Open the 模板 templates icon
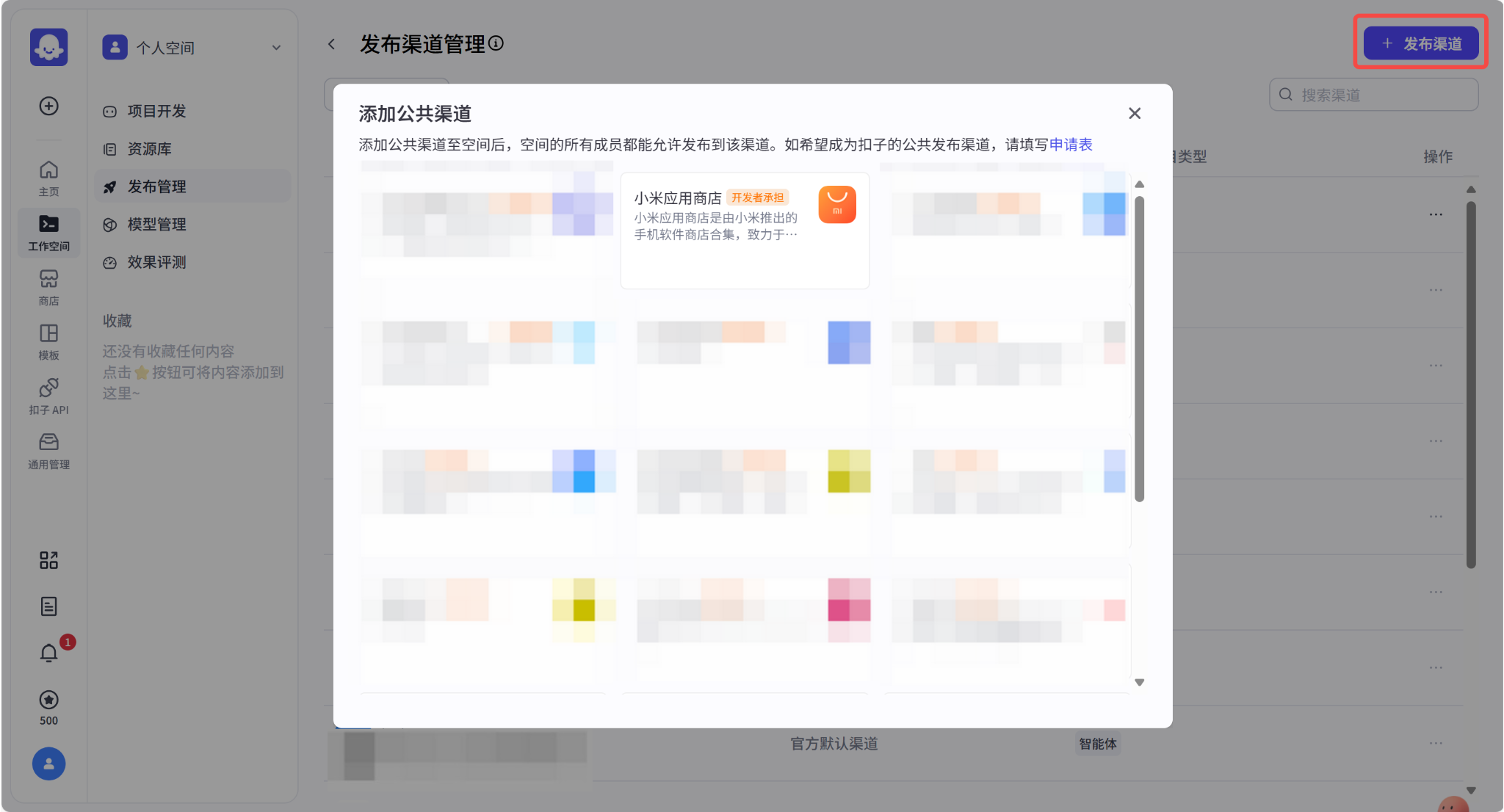 (x=48, y=341)
